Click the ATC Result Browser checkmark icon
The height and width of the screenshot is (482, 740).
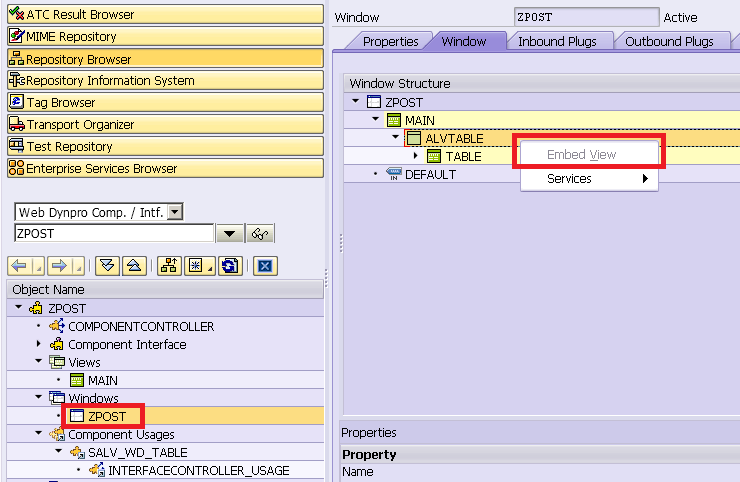click(17, 13)
